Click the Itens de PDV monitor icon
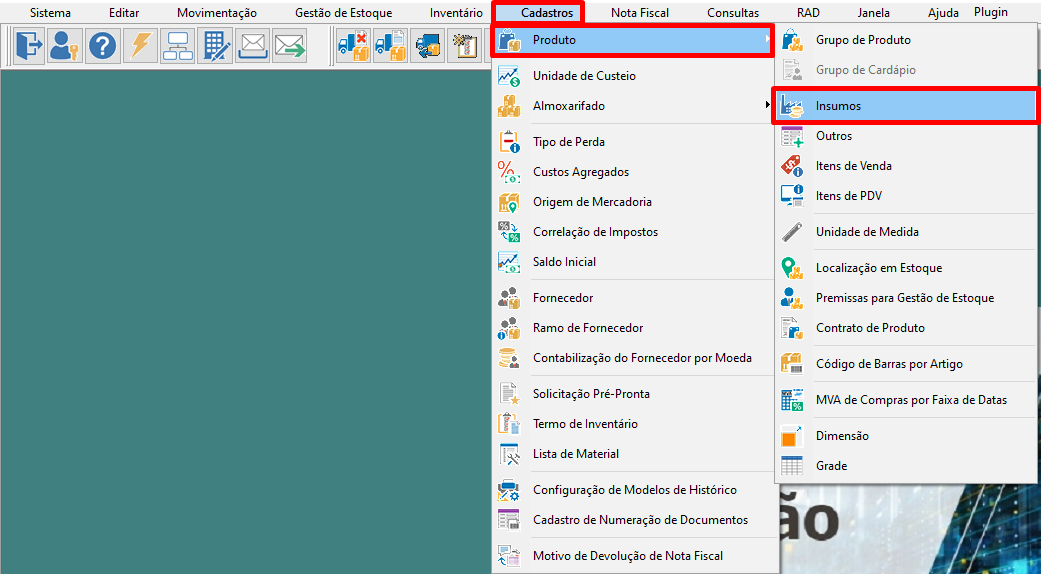Viewport: 1041px width, 574px height. tap(792, 195)
